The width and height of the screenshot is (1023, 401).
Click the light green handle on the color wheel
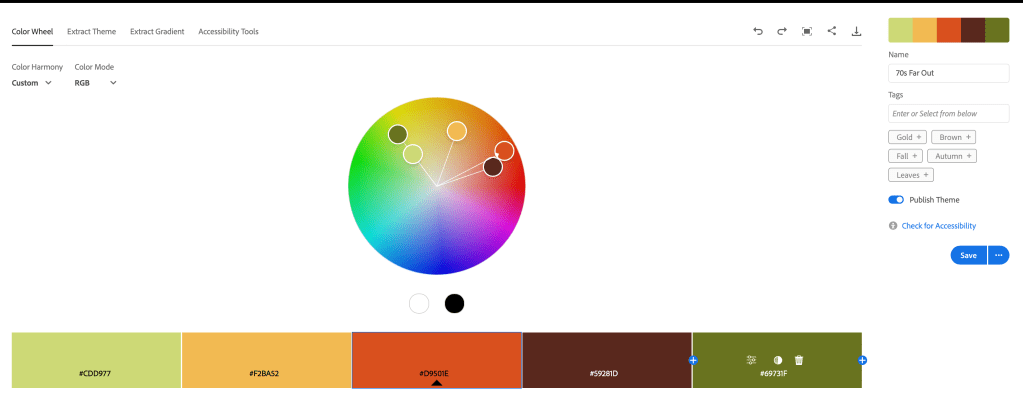[x=412, y=154]
